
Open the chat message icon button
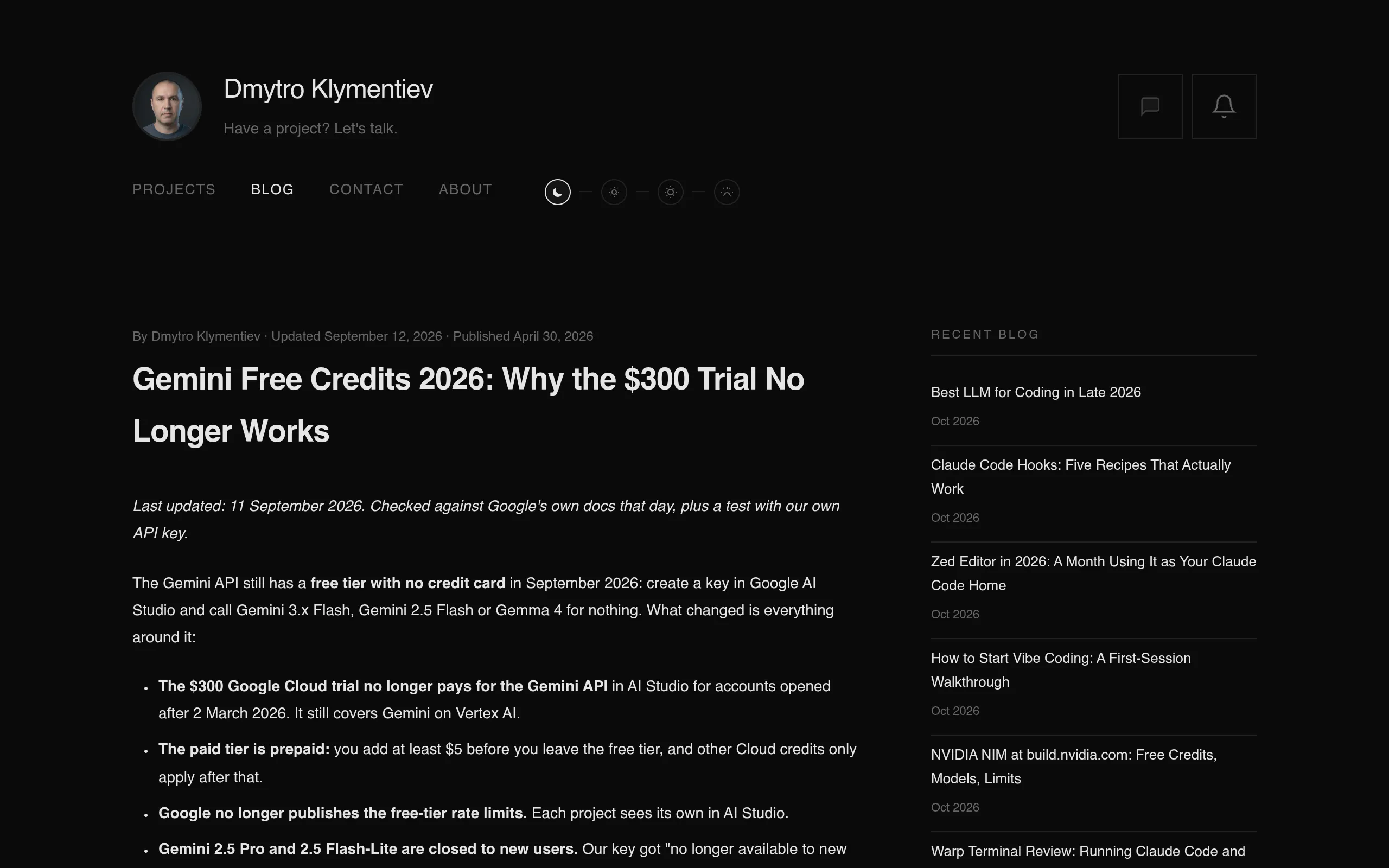[x=1150, y=106]
